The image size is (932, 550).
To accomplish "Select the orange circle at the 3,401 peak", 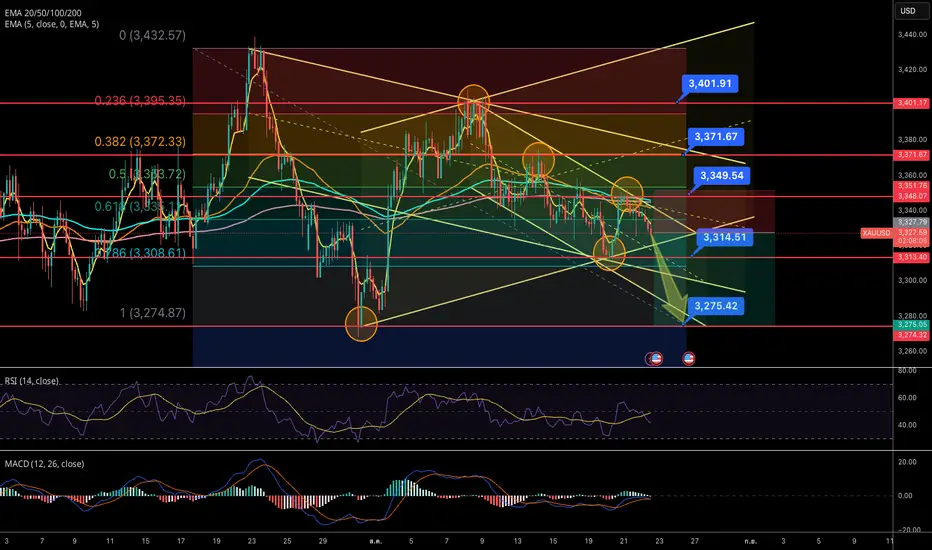I will (x=474, y=101).
